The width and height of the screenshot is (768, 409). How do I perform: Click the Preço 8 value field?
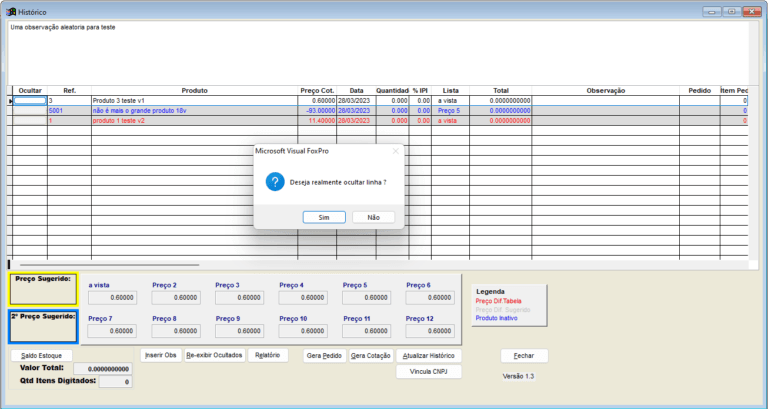[176, 331]
